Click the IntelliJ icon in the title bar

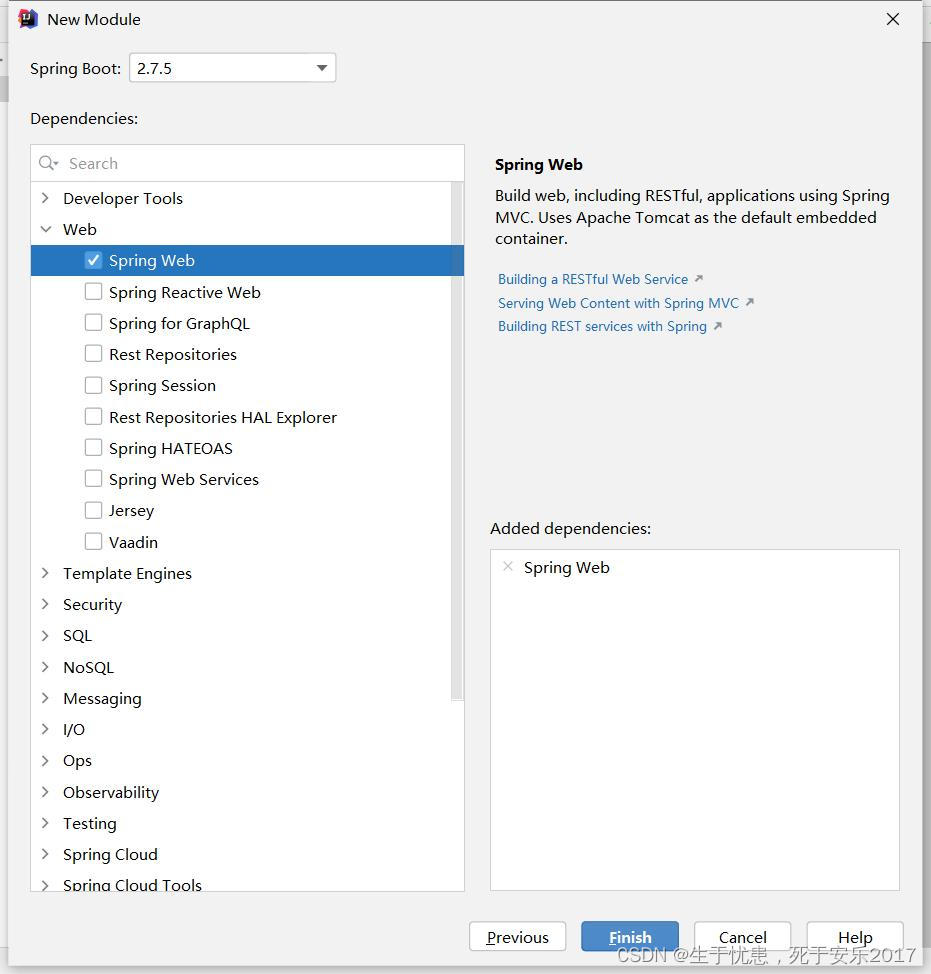tap(26, 18)
